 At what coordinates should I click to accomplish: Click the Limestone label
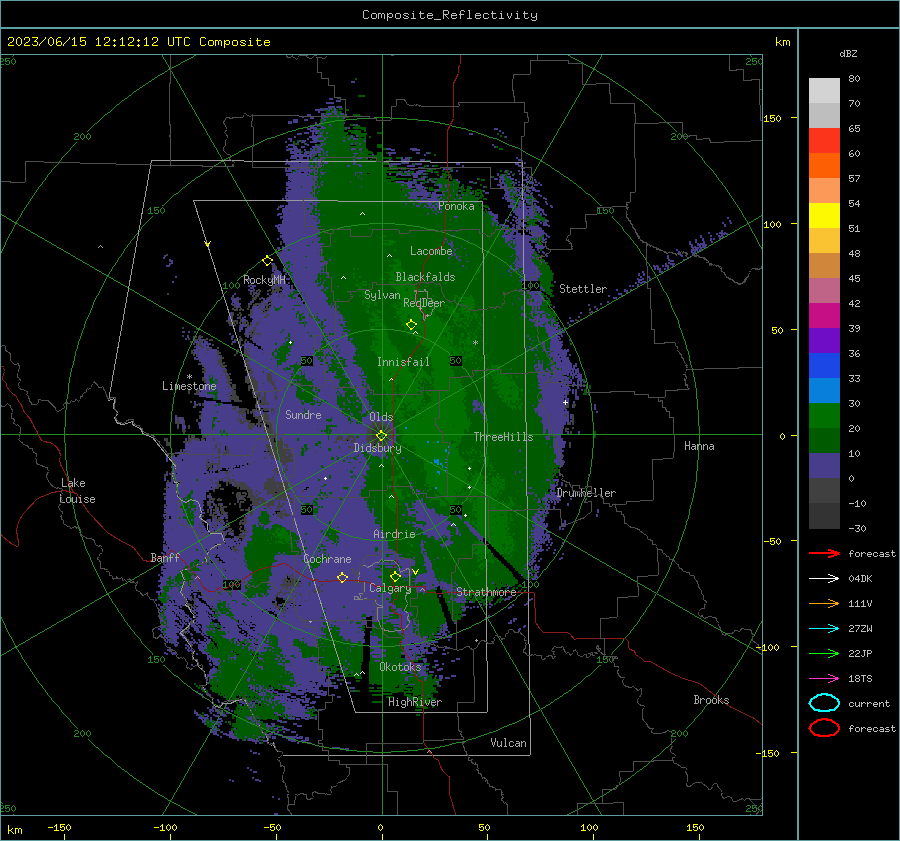click(189, 386)
